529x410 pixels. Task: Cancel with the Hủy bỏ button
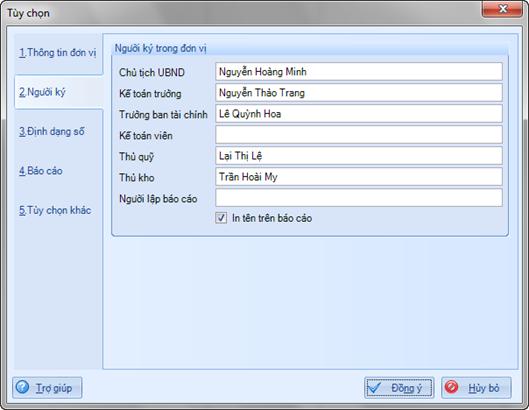pyautogui.click(x=476, y=388)
